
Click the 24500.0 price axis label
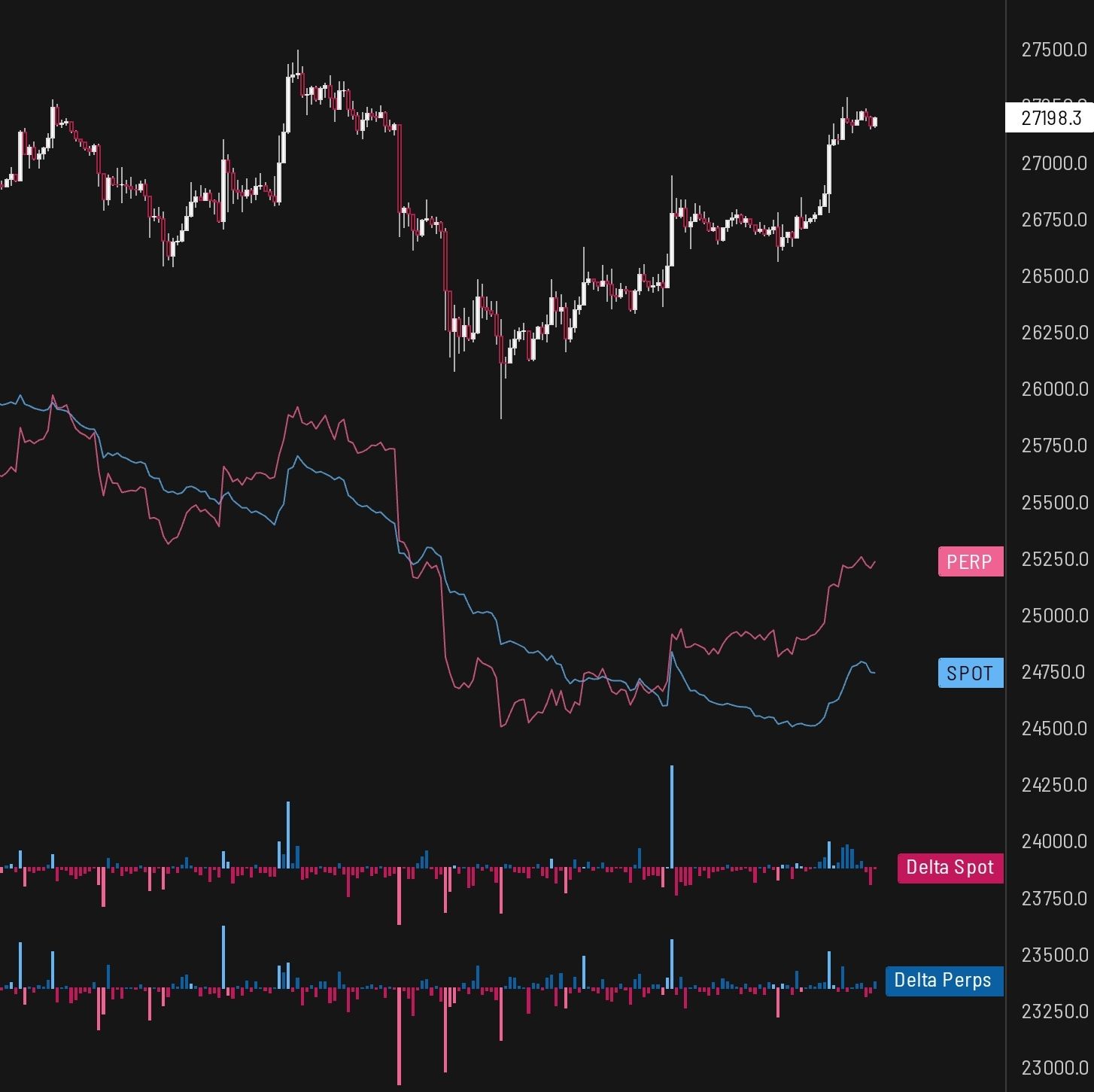[1053, 729]
